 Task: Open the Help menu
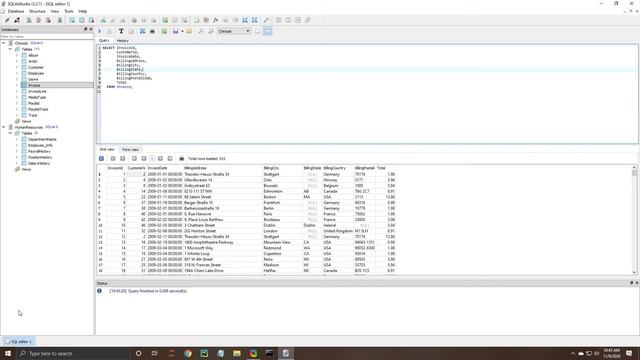82,11
